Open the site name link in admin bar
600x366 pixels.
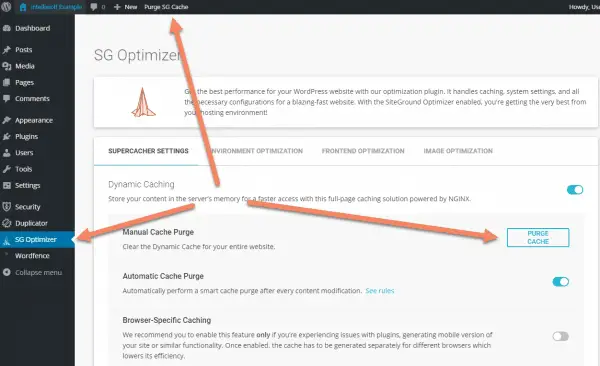(56, 7)
